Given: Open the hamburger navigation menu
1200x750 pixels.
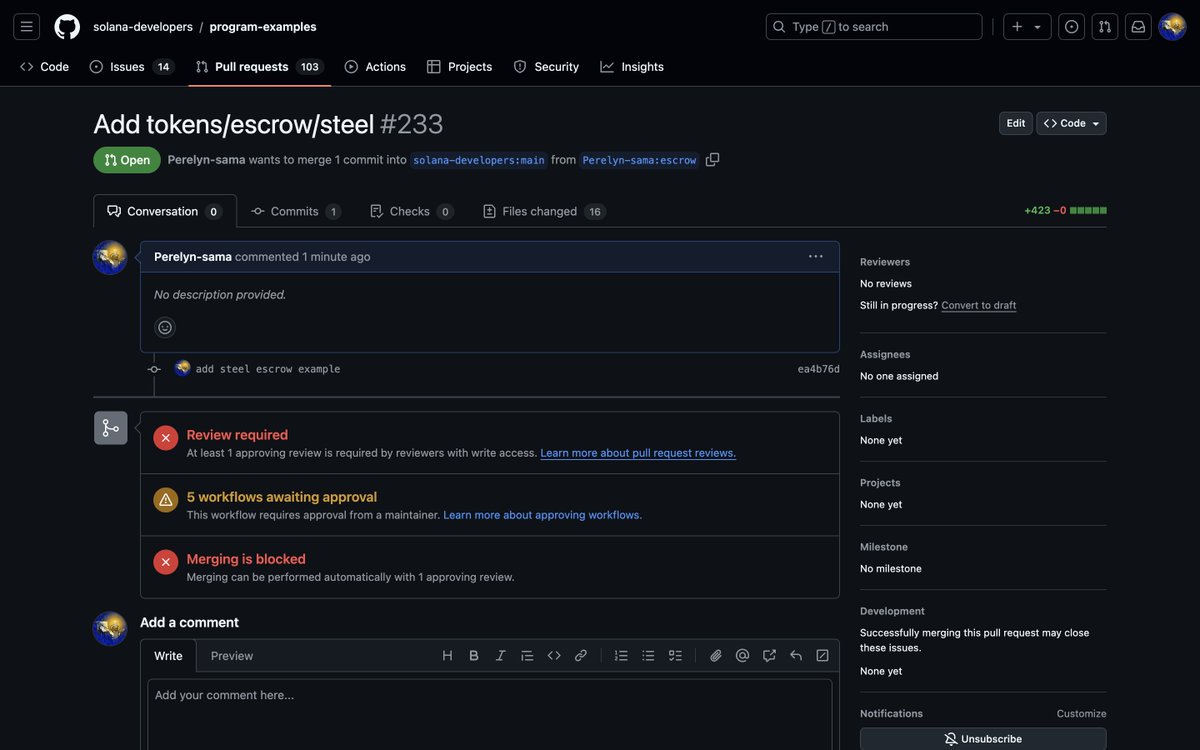Looking at the screenshot, I should (x=27, y=27).
